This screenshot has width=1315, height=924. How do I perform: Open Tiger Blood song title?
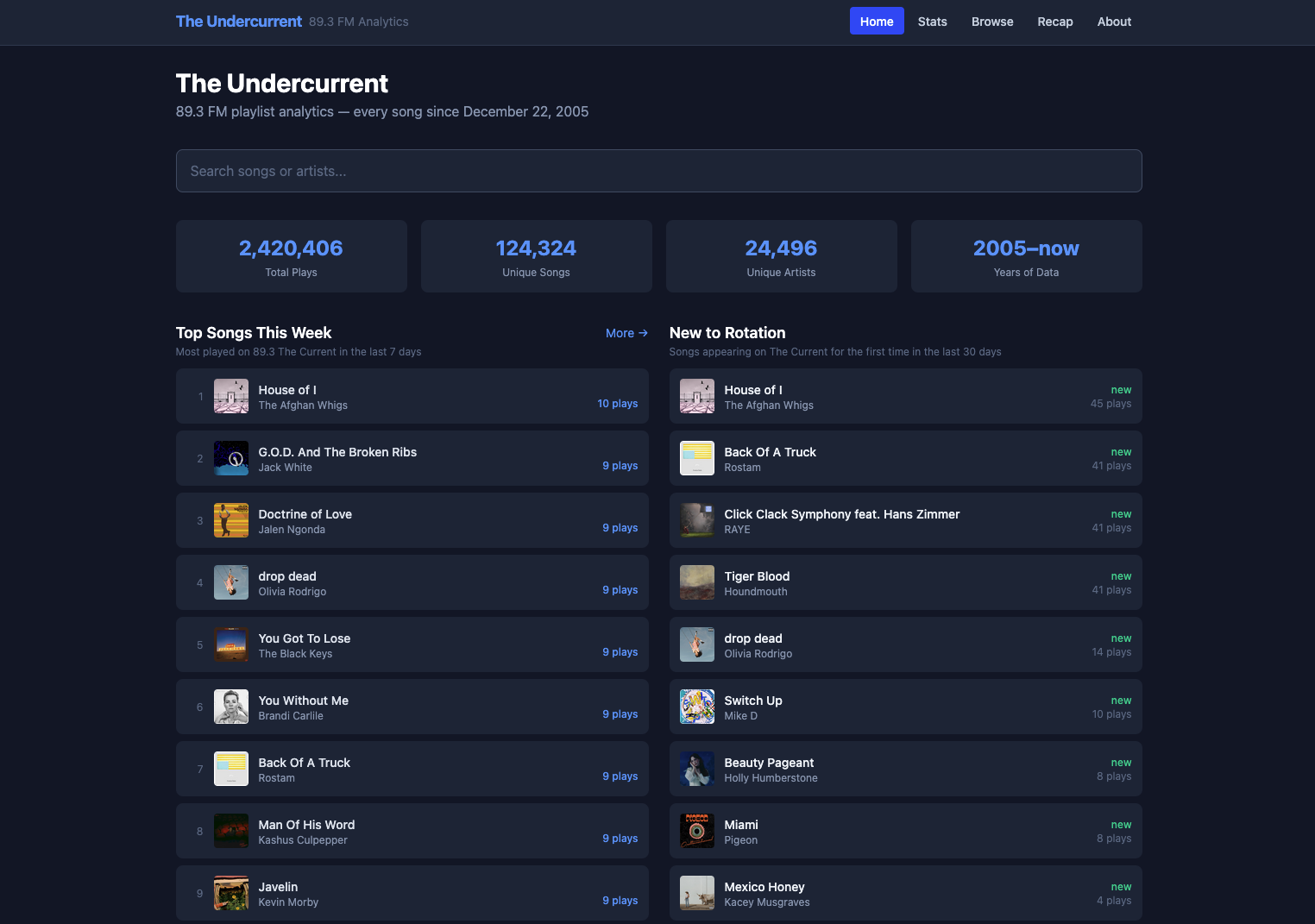757,576
